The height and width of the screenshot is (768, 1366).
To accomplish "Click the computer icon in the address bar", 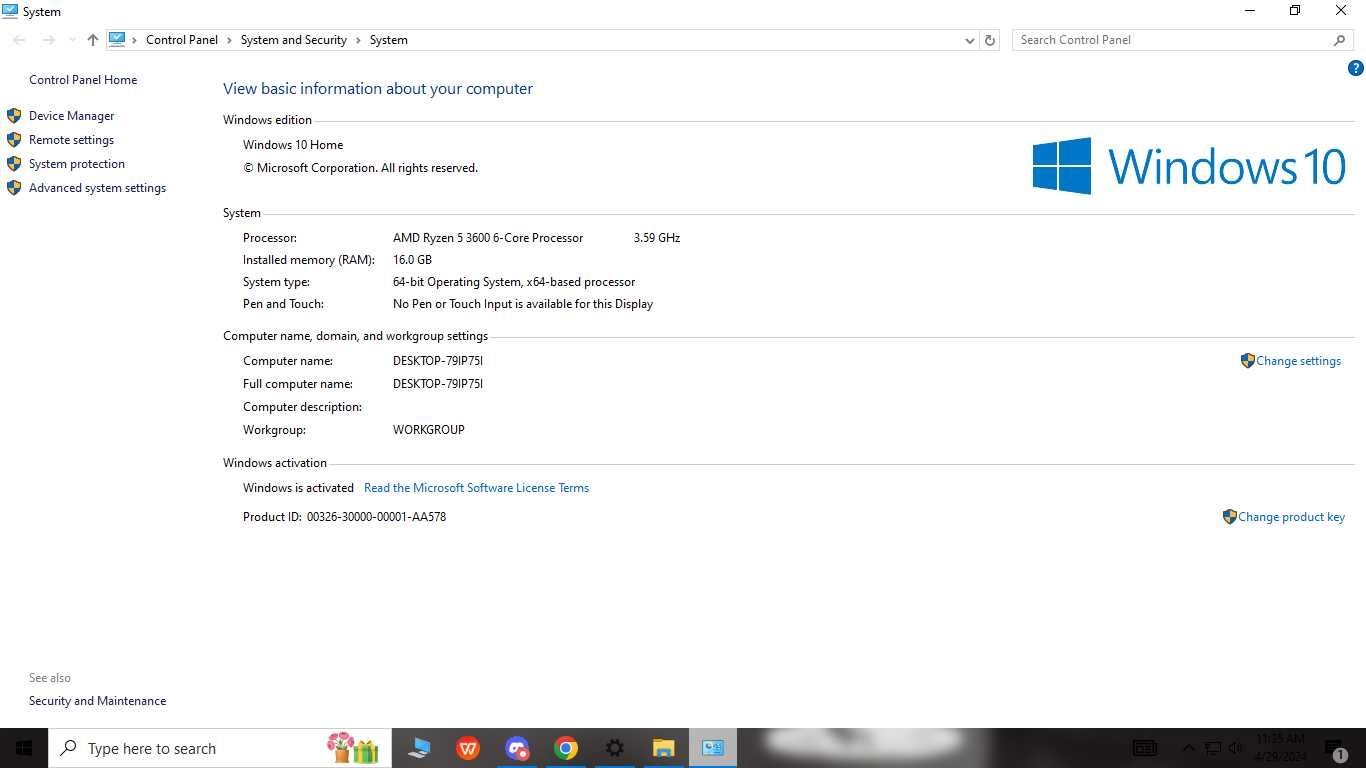I will [x=117, y=40].
